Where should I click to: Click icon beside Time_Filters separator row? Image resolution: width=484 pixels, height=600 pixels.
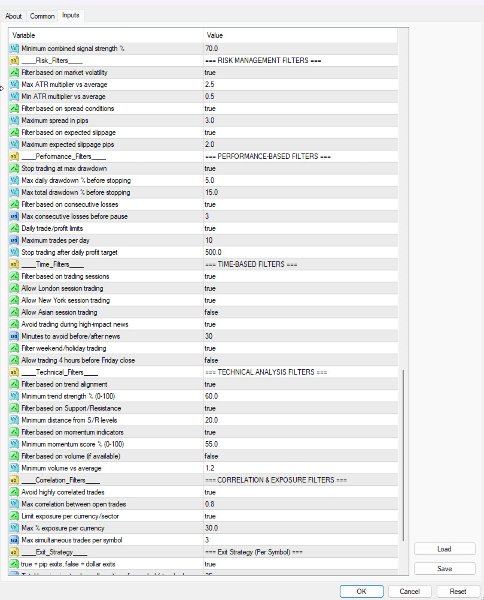coord(14,264)
